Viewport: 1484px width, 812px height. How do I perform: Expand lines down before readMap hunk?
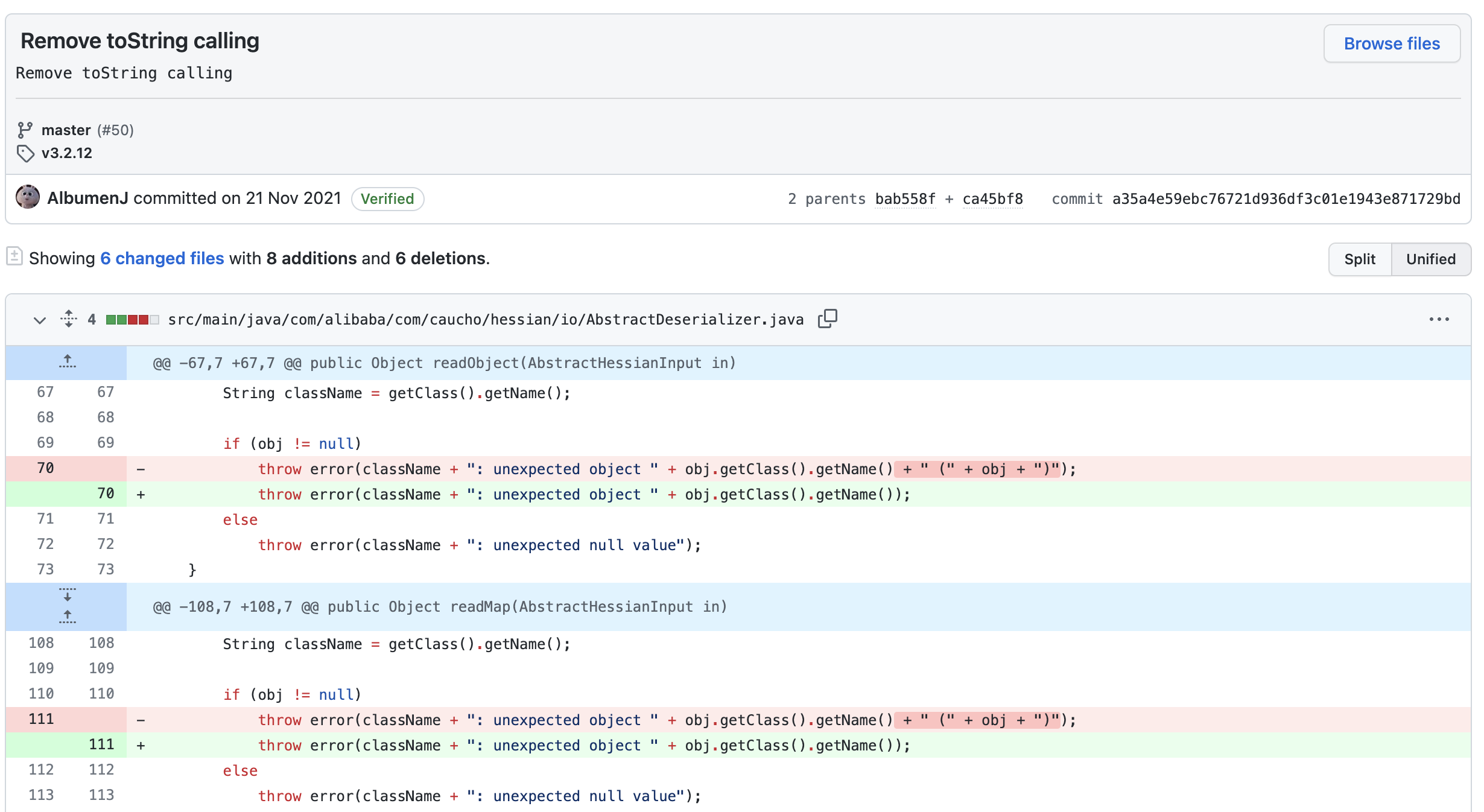(x=67, y=595)
